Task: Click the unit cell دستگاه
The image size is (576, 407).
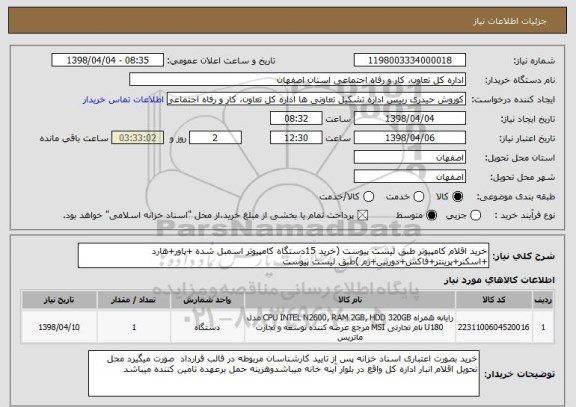Action: [x=207, y=327]
